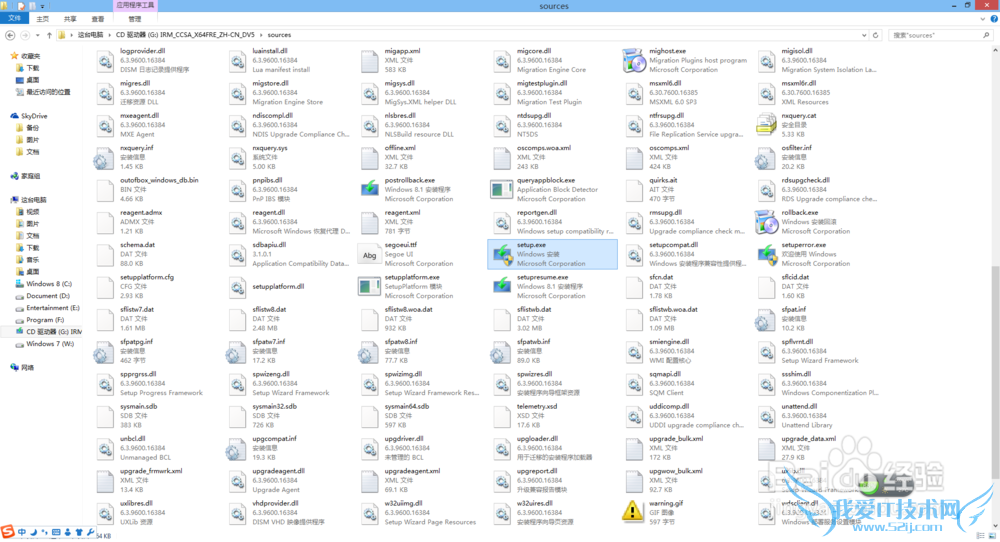
Task: Select the w32uiimg.dll icon
Action: point(370,512)
